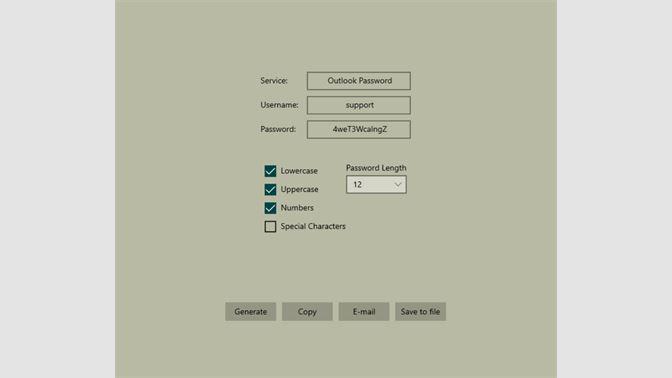Screen dimensions: 672x378
Task: Click the Username: label
Action: [279, 105]
